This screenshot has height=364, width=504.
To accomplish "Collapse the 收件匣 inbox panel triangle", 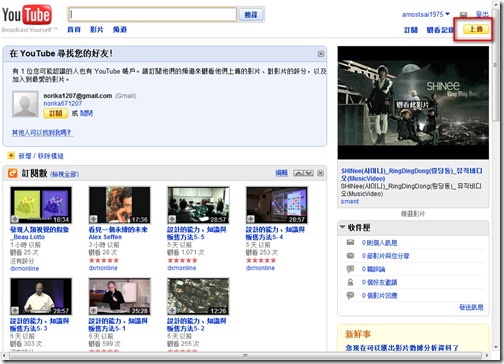I will pyautogui.click(x=342, y=227).
